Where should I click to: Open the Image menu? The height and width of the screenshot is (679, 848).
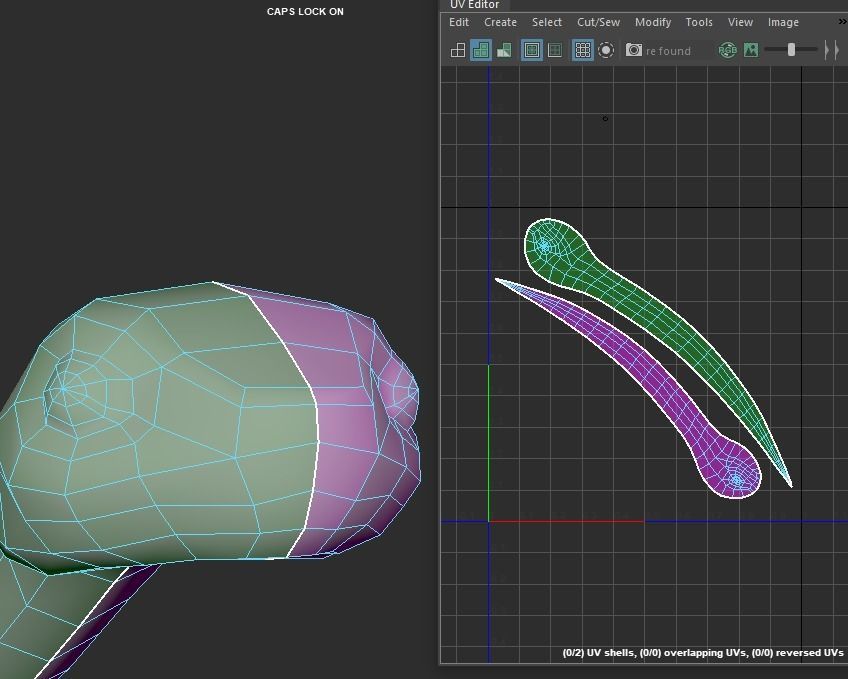783,22
